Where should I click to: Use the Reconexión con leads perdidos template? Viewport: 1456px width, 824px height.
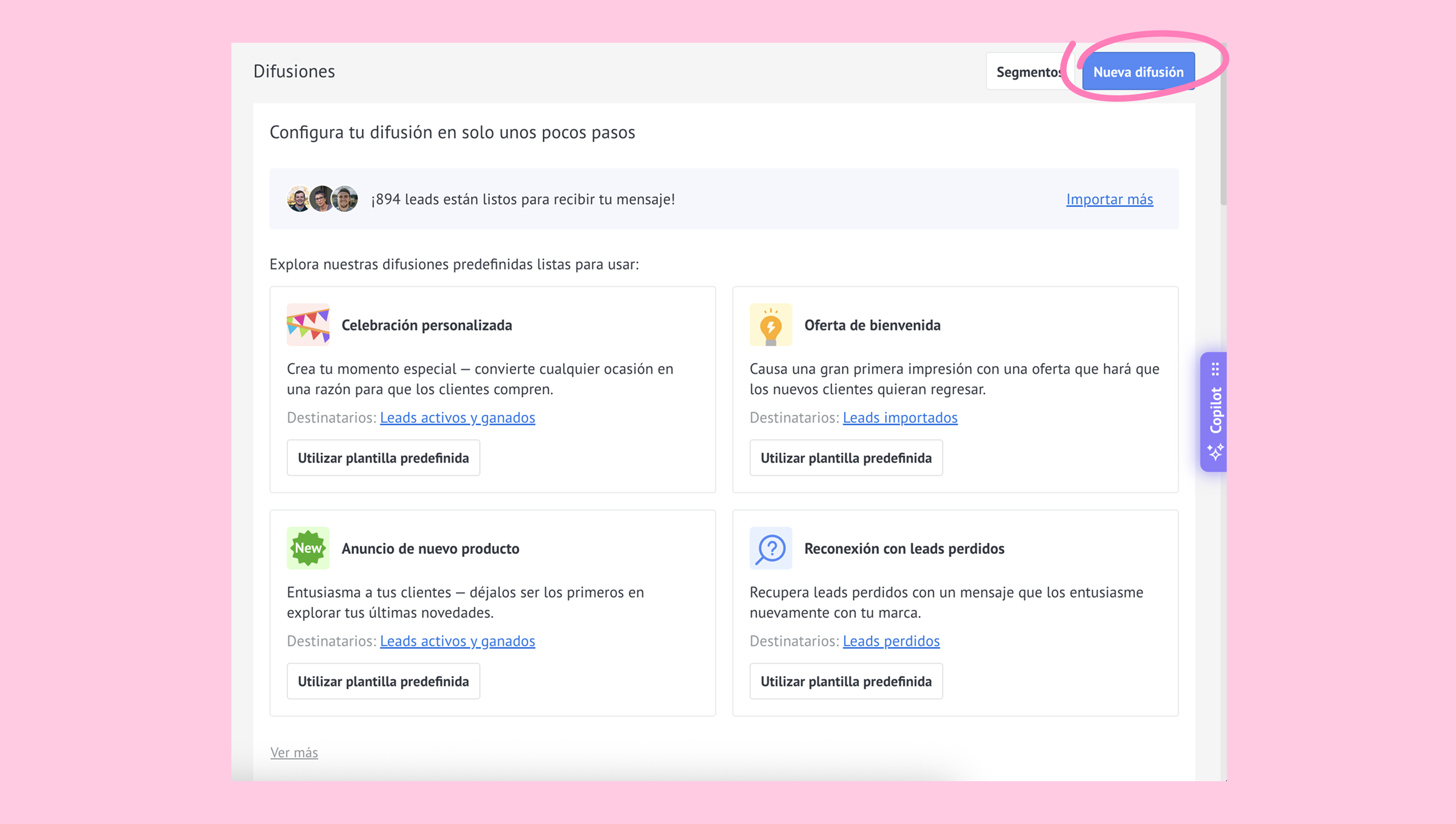[846, 681]
